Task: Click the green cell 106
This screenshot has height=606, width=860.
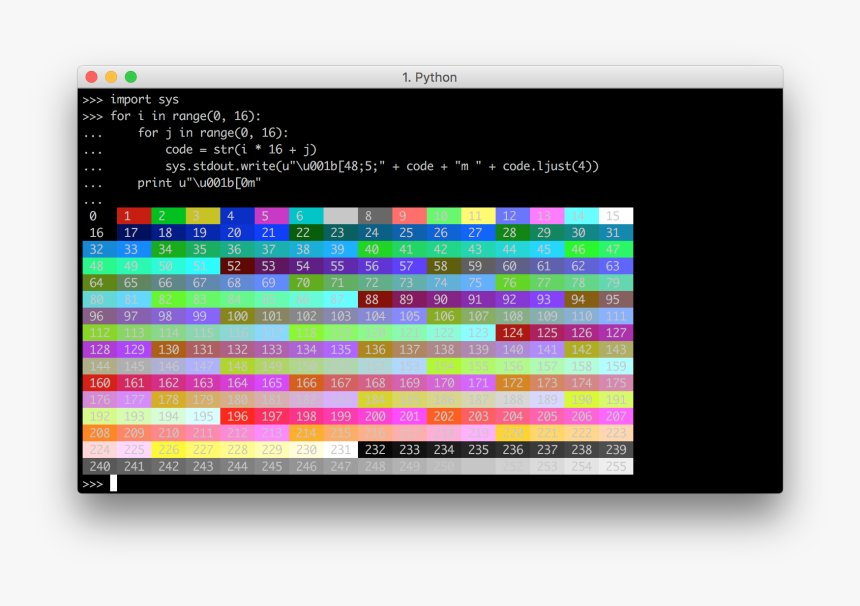Action: point(444,316)
